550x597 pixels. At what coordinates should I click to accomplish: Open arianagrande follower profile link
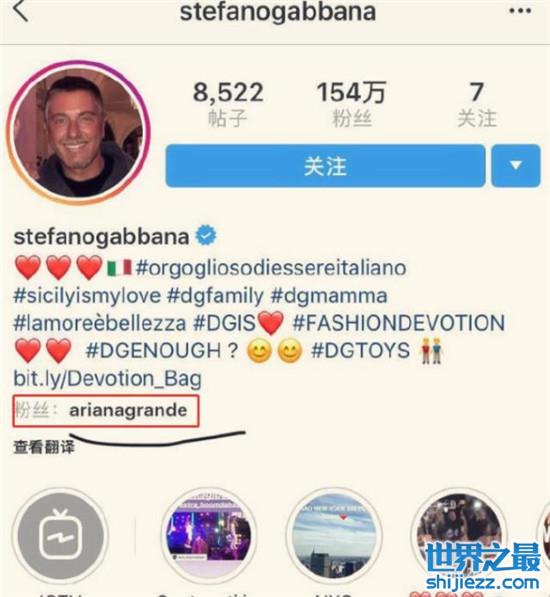(x=128, y=410)
